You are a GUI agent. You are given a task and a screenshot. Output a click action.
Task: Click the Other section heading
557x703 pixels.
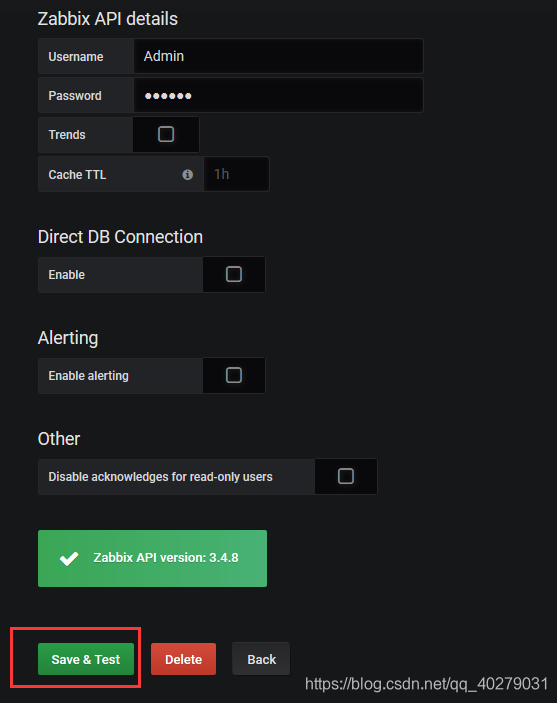pos(59,439)
